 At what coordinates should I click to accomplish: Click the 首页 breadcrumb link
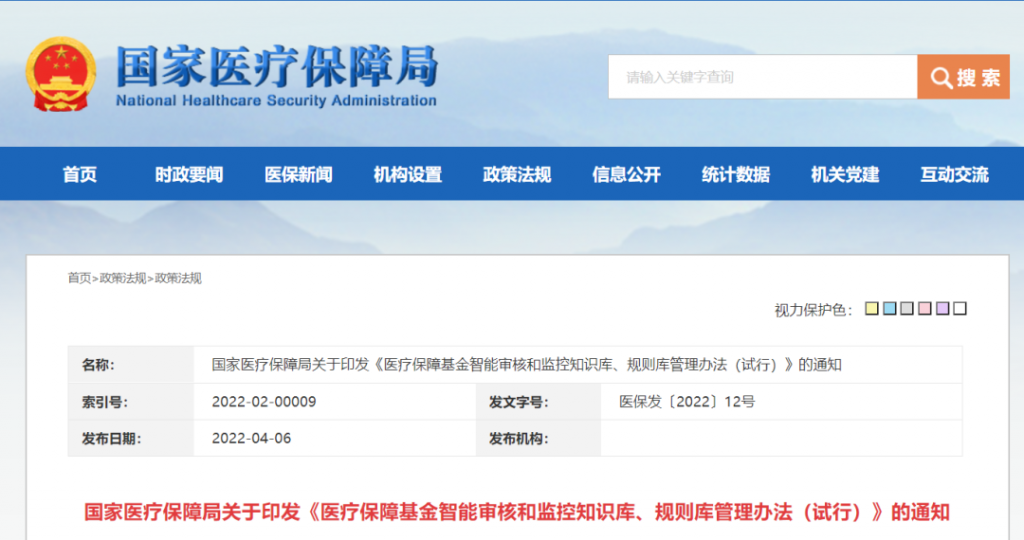tap(79, 278)
